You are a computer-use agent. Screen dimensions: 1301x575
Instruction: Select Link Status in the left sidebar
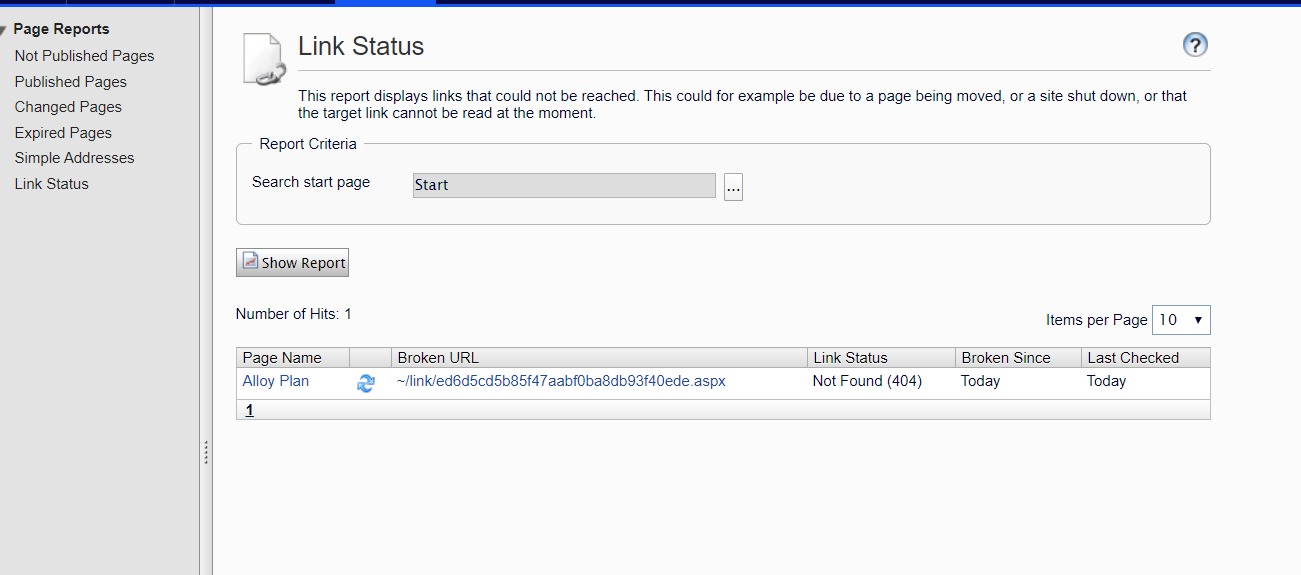point(51,184)
